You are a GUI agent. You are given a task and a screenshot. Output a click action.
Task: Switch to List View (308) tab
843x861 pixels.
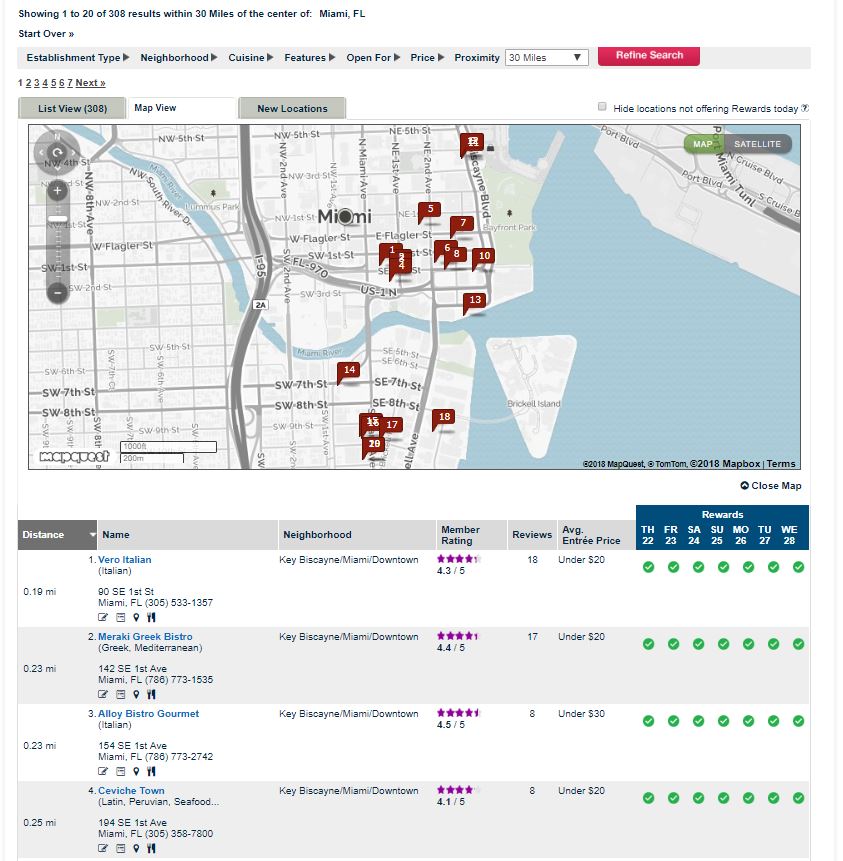point(72,109)
